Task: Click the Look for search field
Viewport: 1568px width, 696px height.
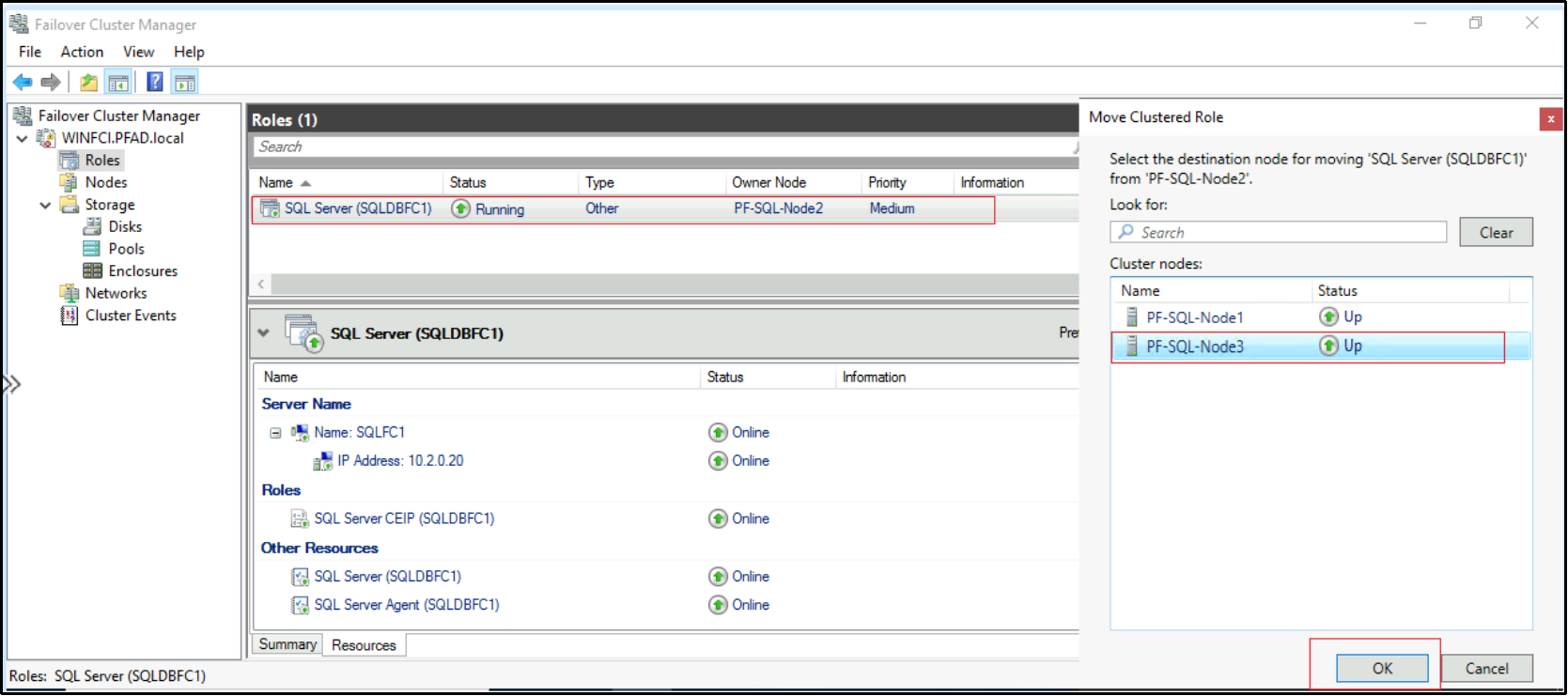Action: click(1278, 232)
